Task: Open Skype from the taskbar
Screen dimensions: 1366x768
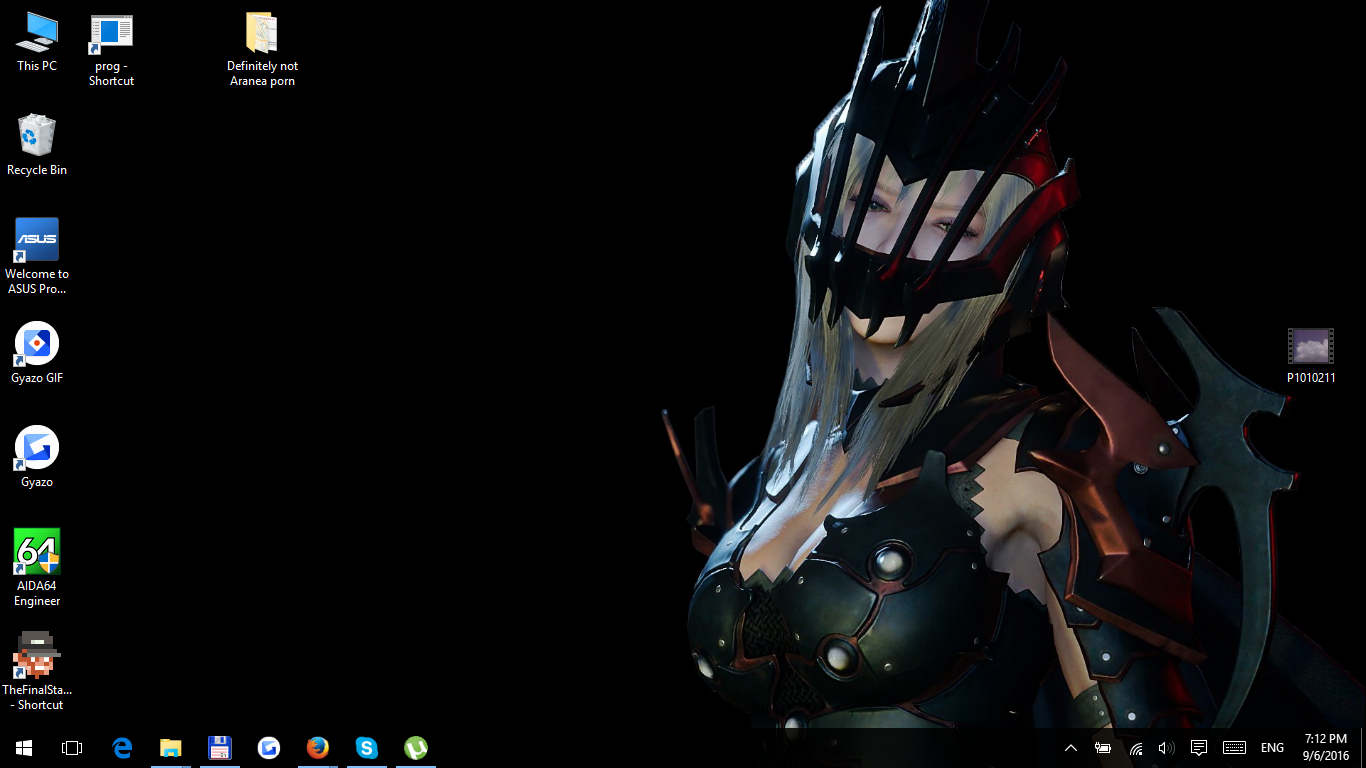Action: tap(367, 748)
